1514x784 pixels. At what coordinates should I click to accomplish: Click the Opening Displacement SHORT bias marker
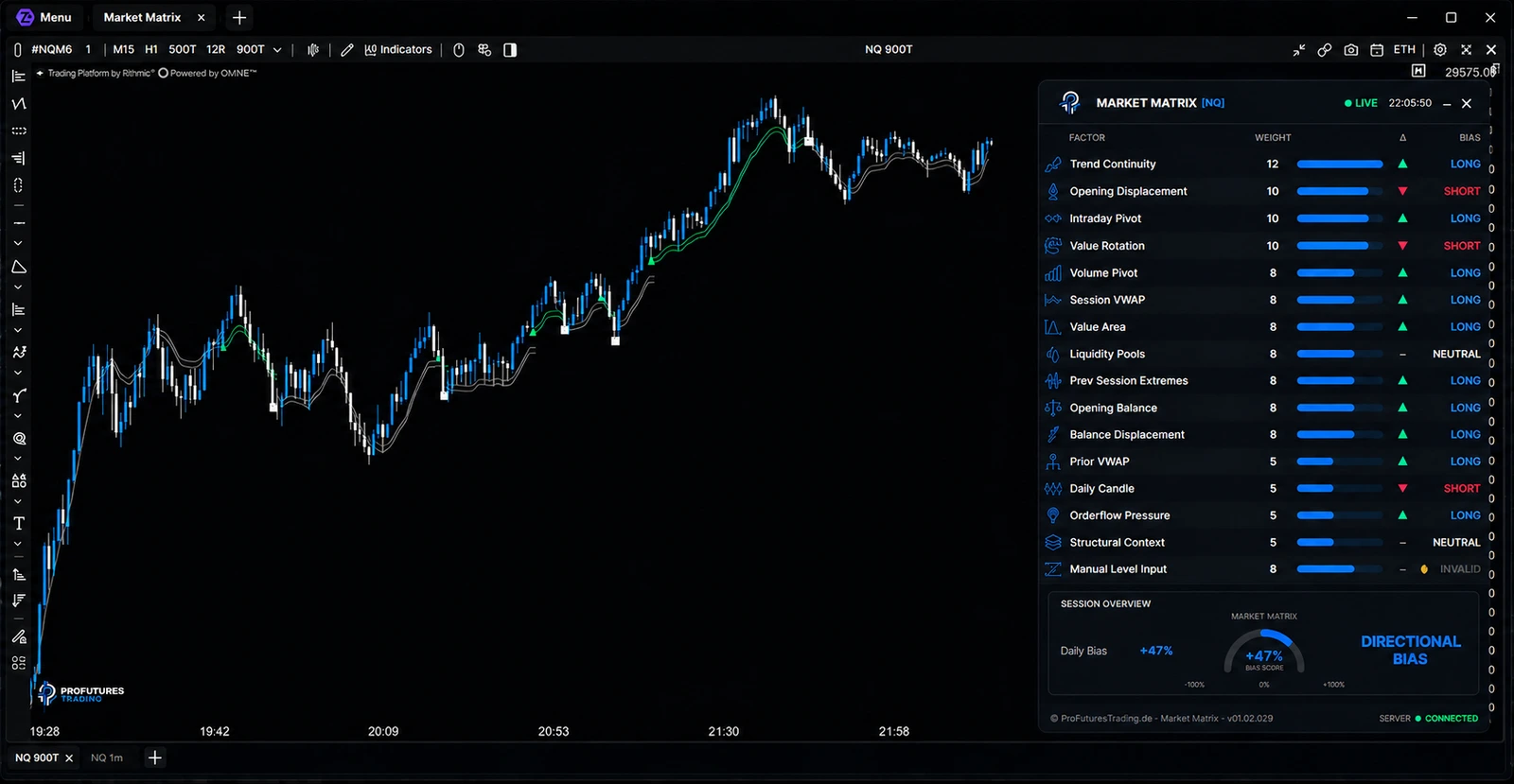pyautogui.click(x=1462, y=191)
